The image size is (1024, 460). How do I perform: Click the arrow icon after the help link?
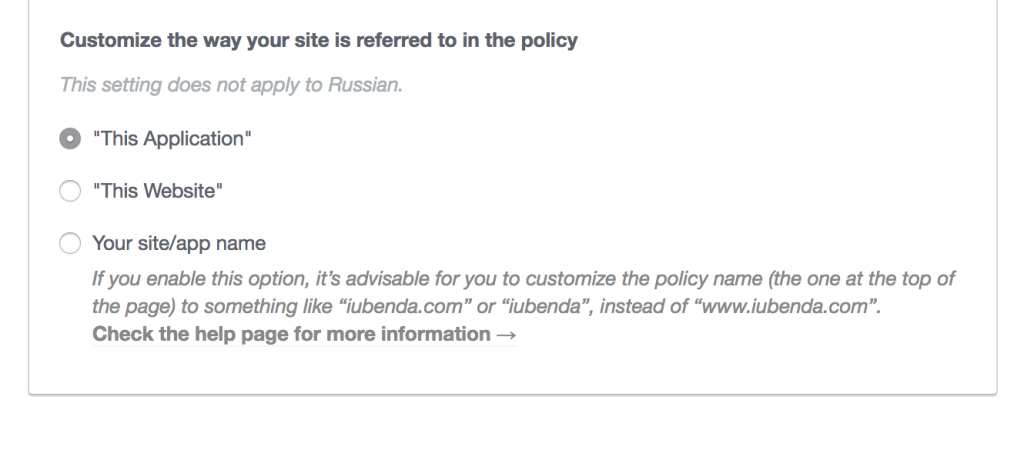tap(506, 334)
